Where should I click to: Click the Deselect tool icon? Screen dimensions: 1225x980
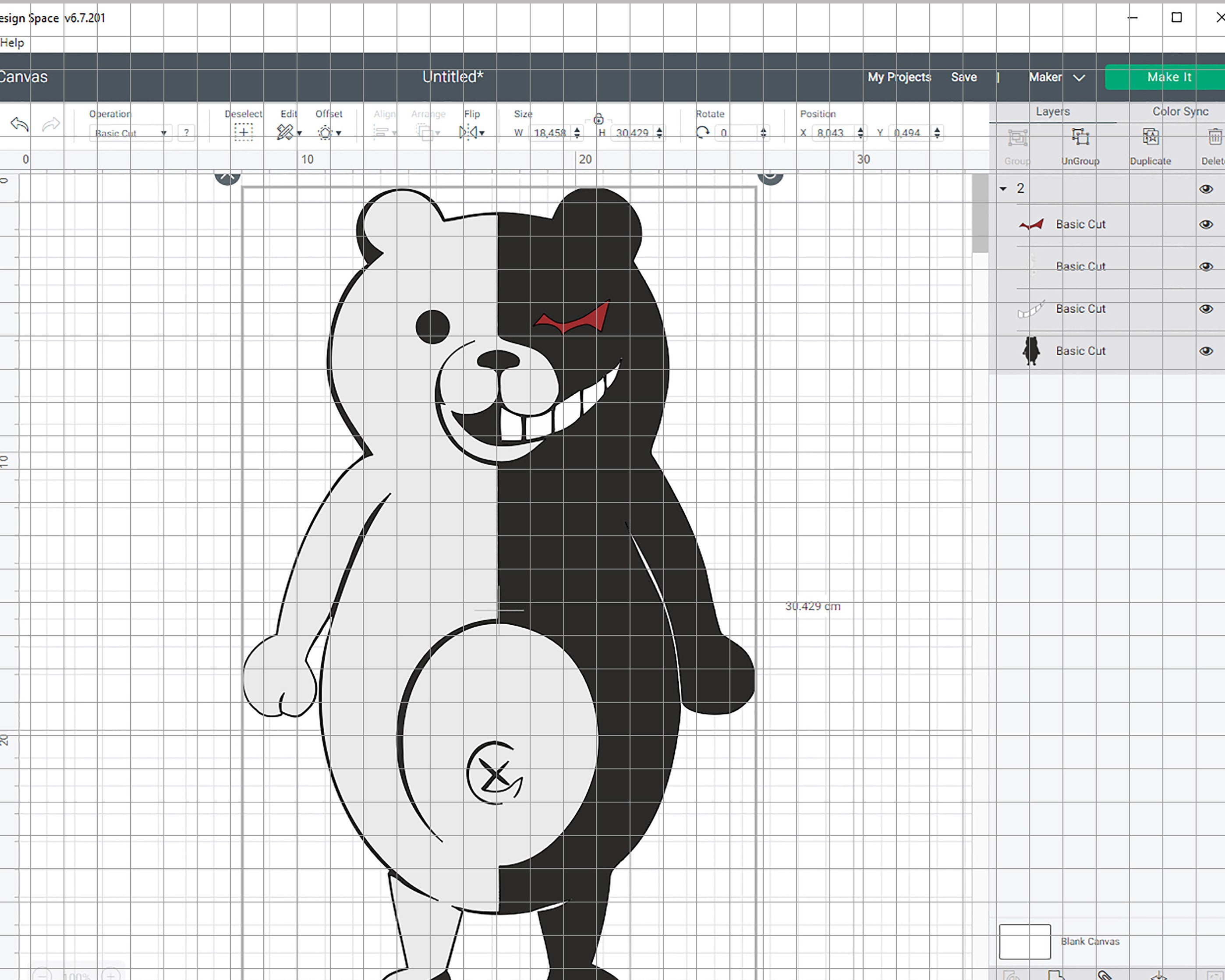click(x=243, y=132)
